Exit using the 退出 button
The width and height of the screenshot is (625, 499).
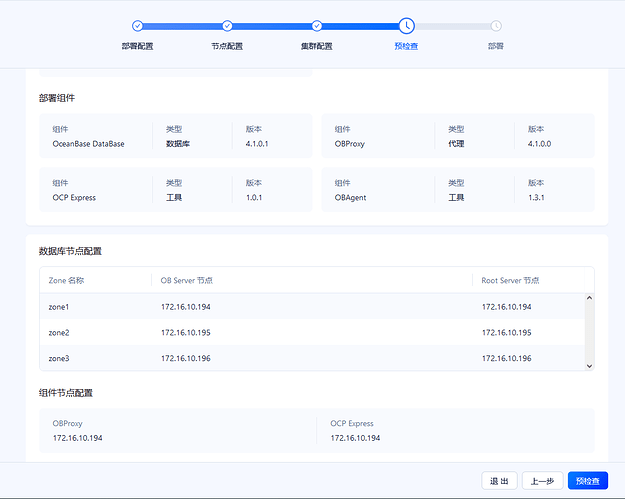[499, 481]
